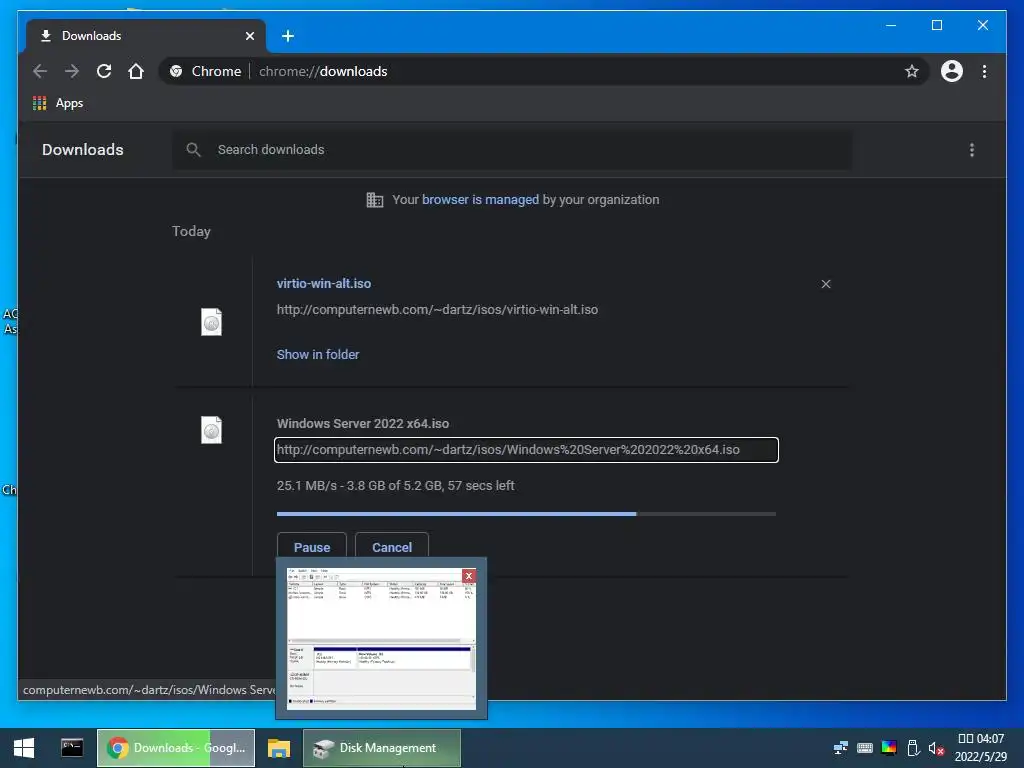Reload the Downloads page
This screenshot has width=1024, height=768.
coord(104,71)
